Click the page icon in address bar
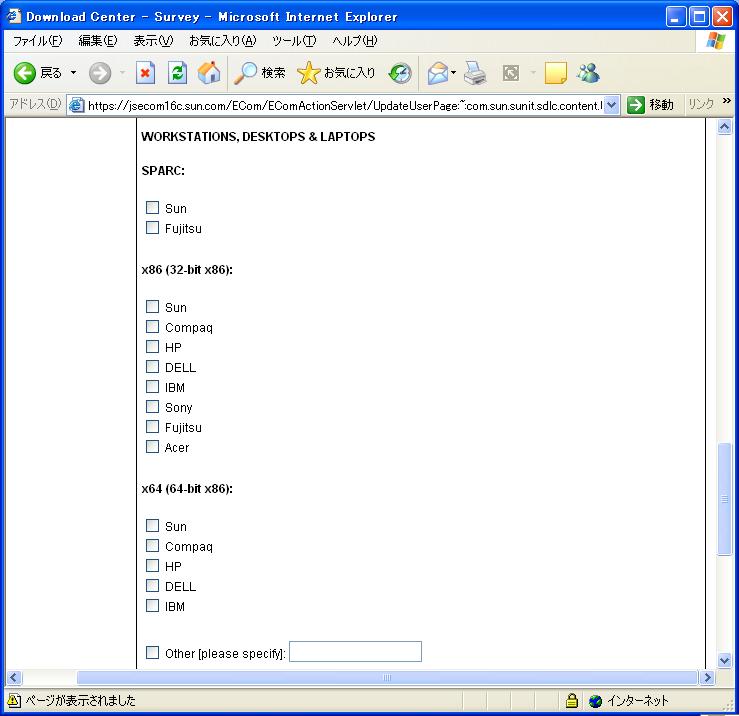The height and width of the screenshot is (716, 739). (x=76, y=105)
